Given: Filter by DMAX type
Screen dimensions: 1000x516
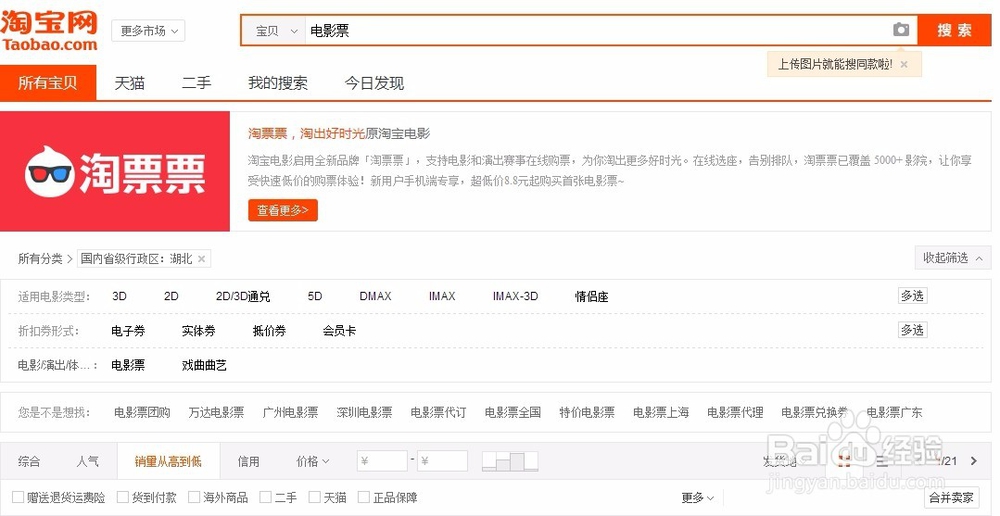Looking at the screenshot, I should (375, 297).
